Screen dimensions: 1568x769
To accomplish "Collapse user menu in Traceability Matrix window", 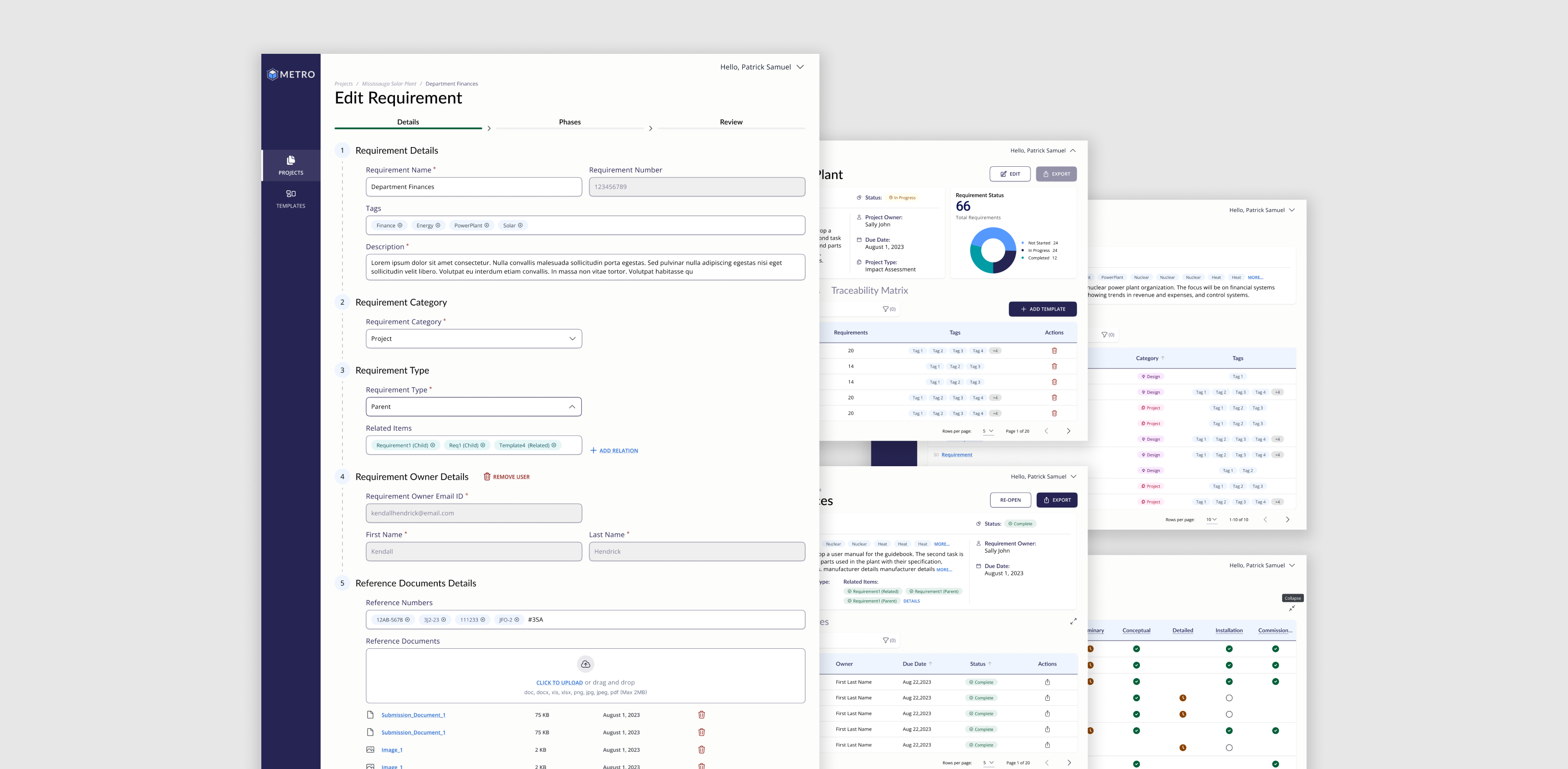I will 1073,150.
